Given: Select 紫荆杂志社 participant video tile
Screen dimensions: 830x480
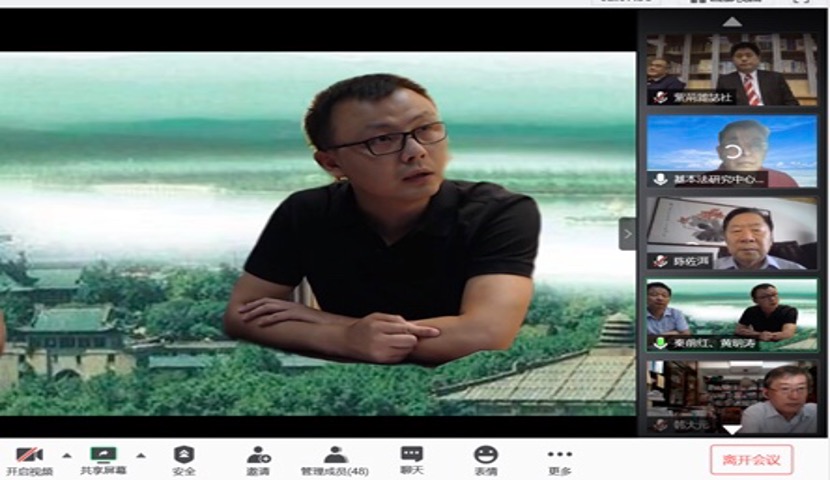Looking at the screenshot, I should tap(731, 68).
